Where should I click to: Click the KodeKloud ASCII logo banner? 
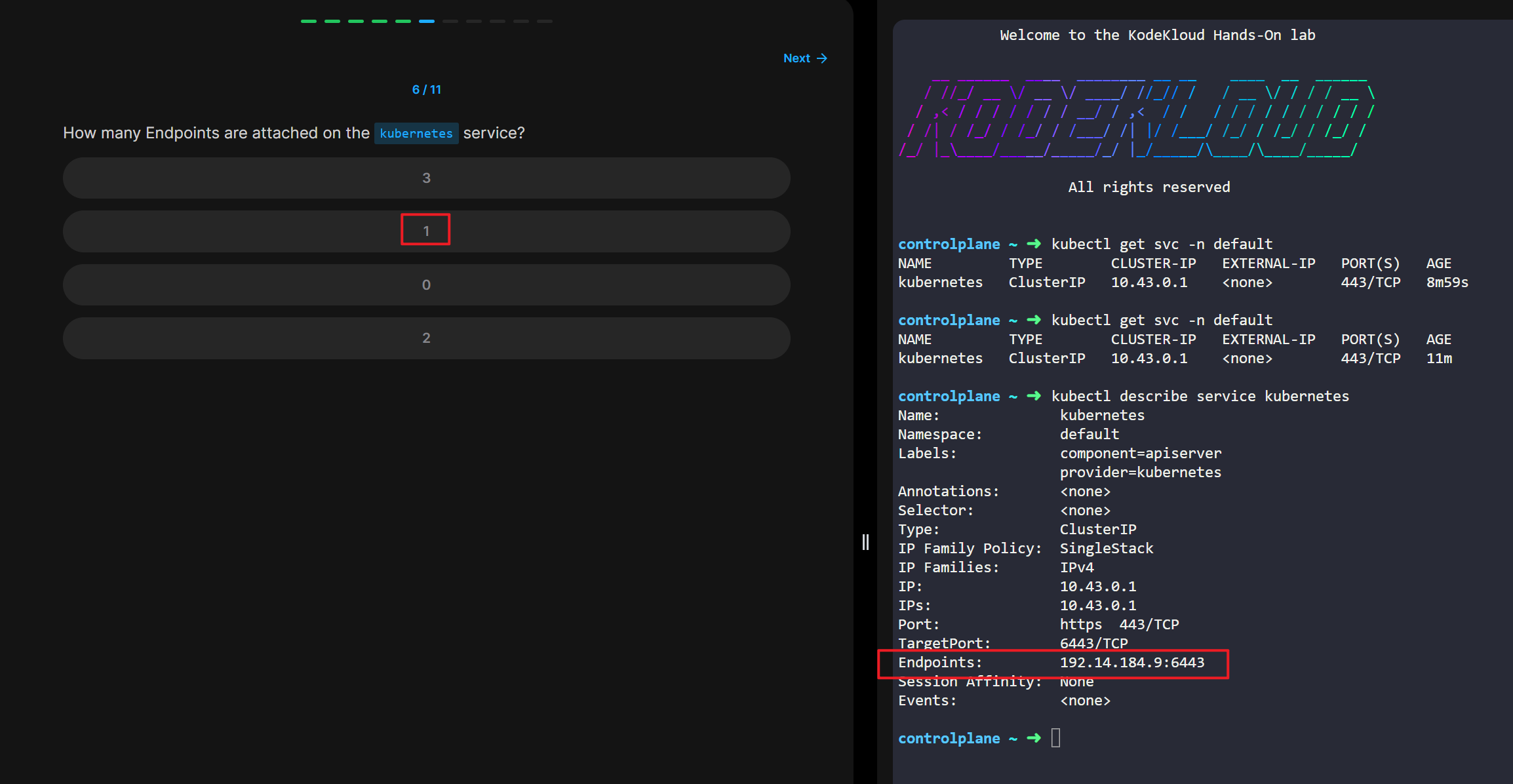tap(1137, 118)
